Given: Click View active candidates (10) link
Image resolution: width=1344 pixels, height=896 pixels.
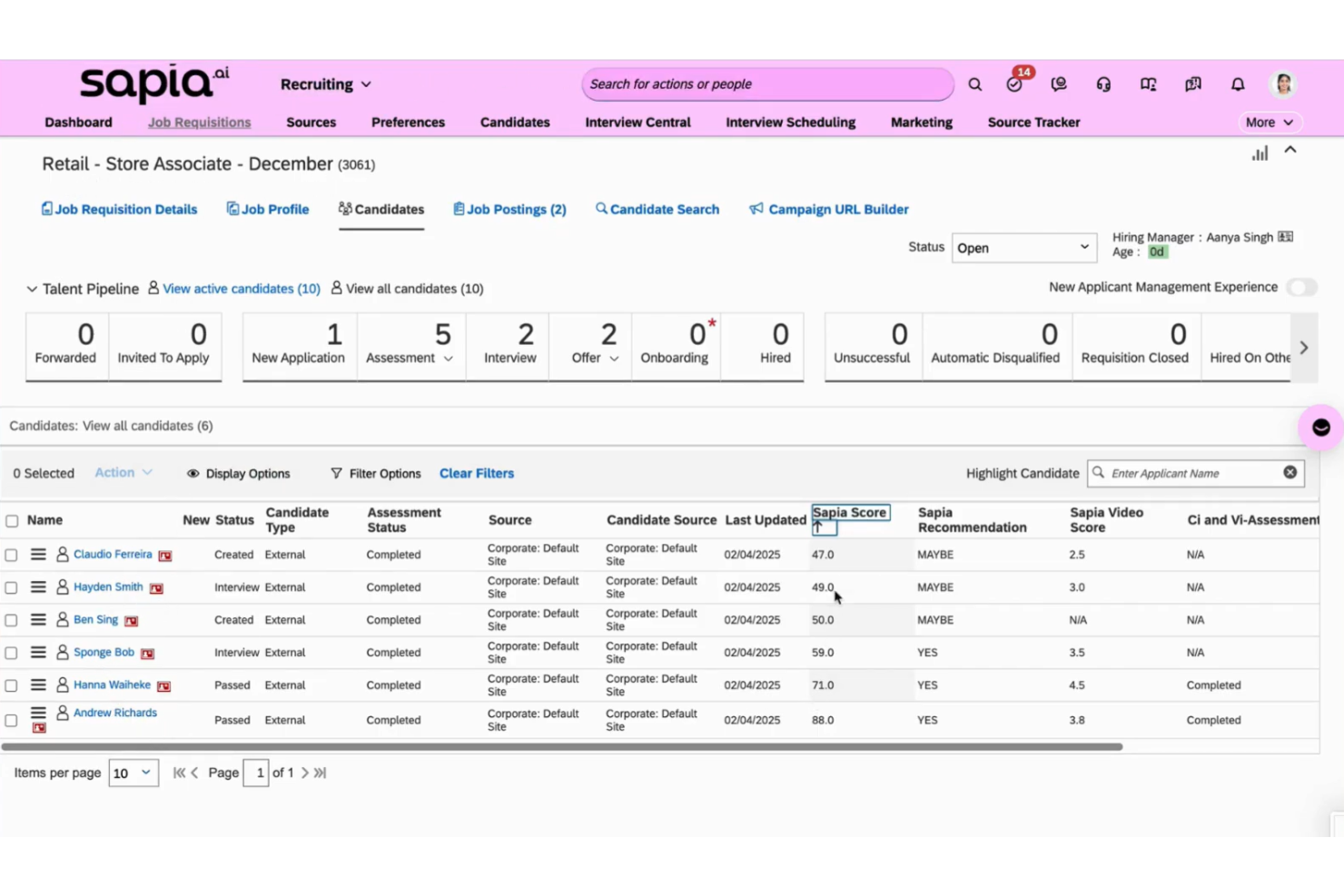Looking at the screenshot, I should point(242,289).
